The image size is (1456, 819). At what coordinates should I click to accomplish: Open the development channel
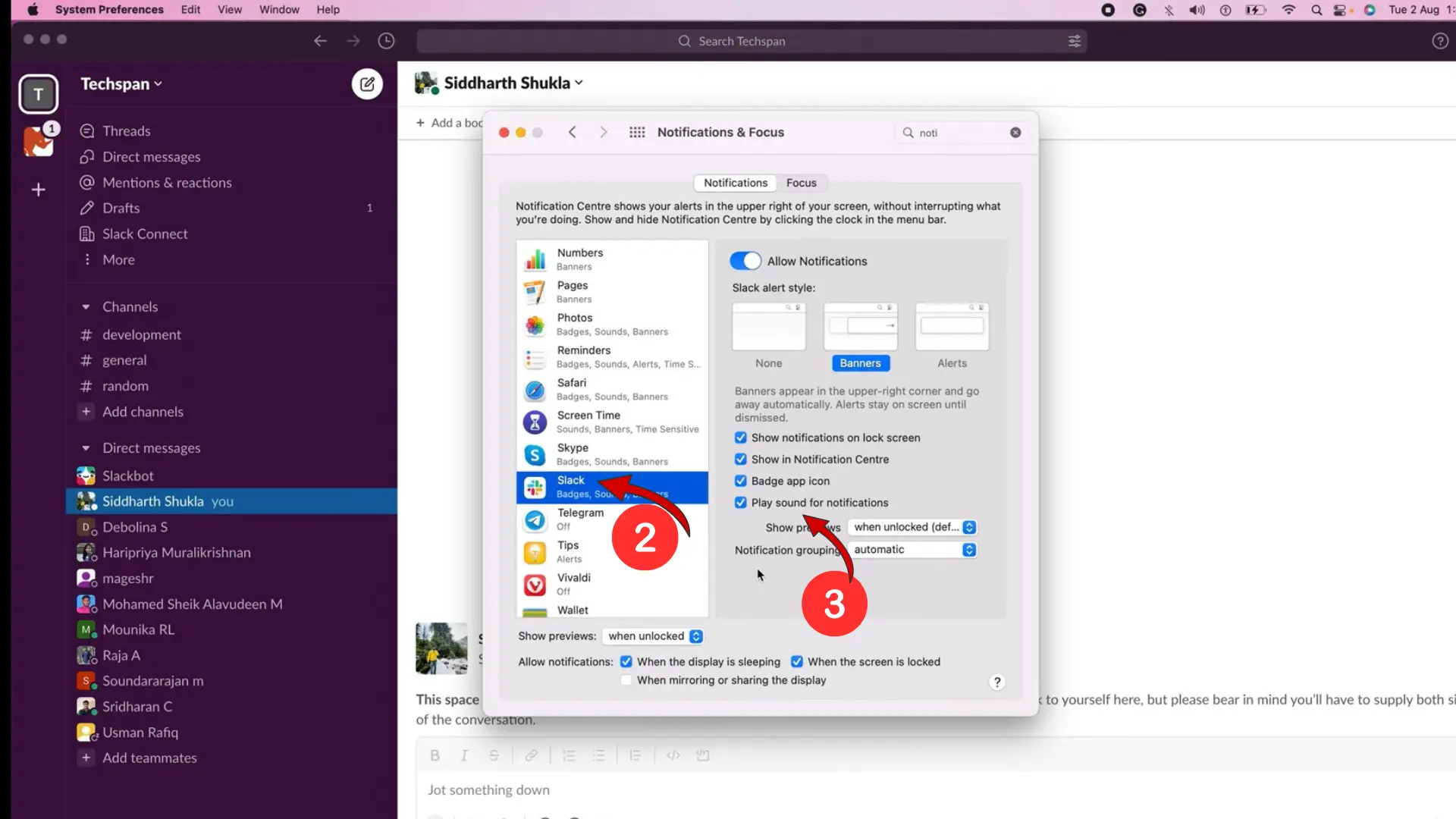point(142,334)
